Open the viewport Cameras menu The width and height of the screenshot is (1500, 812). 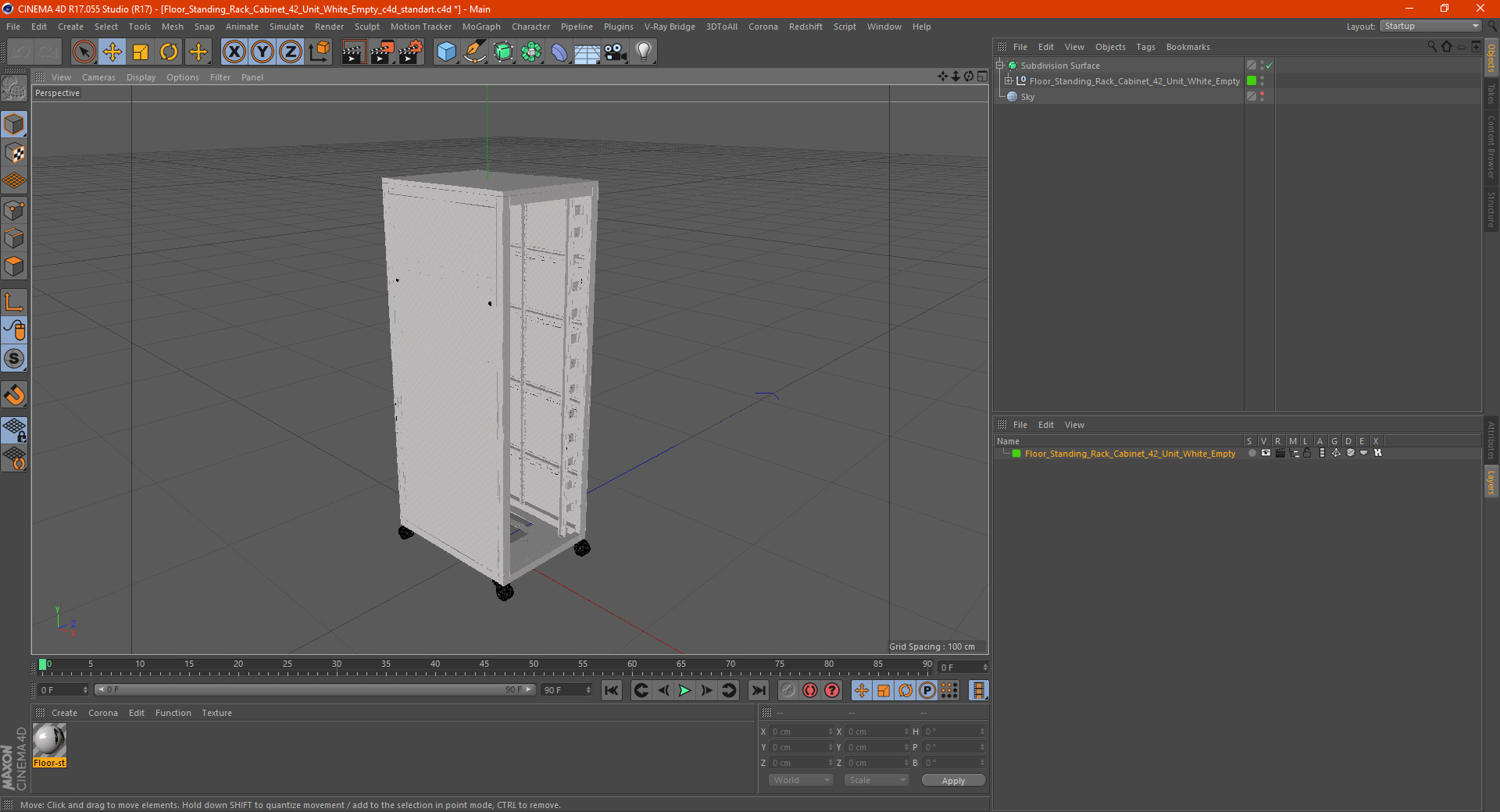98,77
